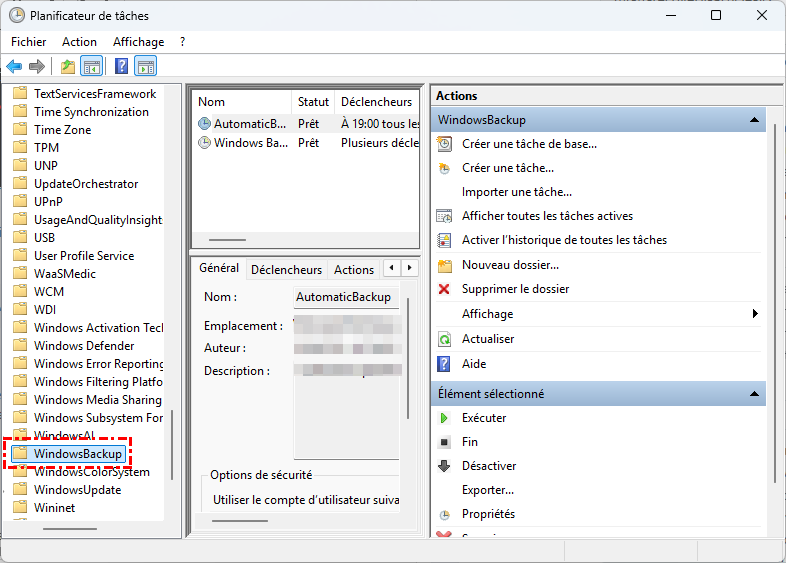Viewport: 786px width, 563px height.
Task: Click the AutomaticB... task clock icon
Action: click(205, 123)
